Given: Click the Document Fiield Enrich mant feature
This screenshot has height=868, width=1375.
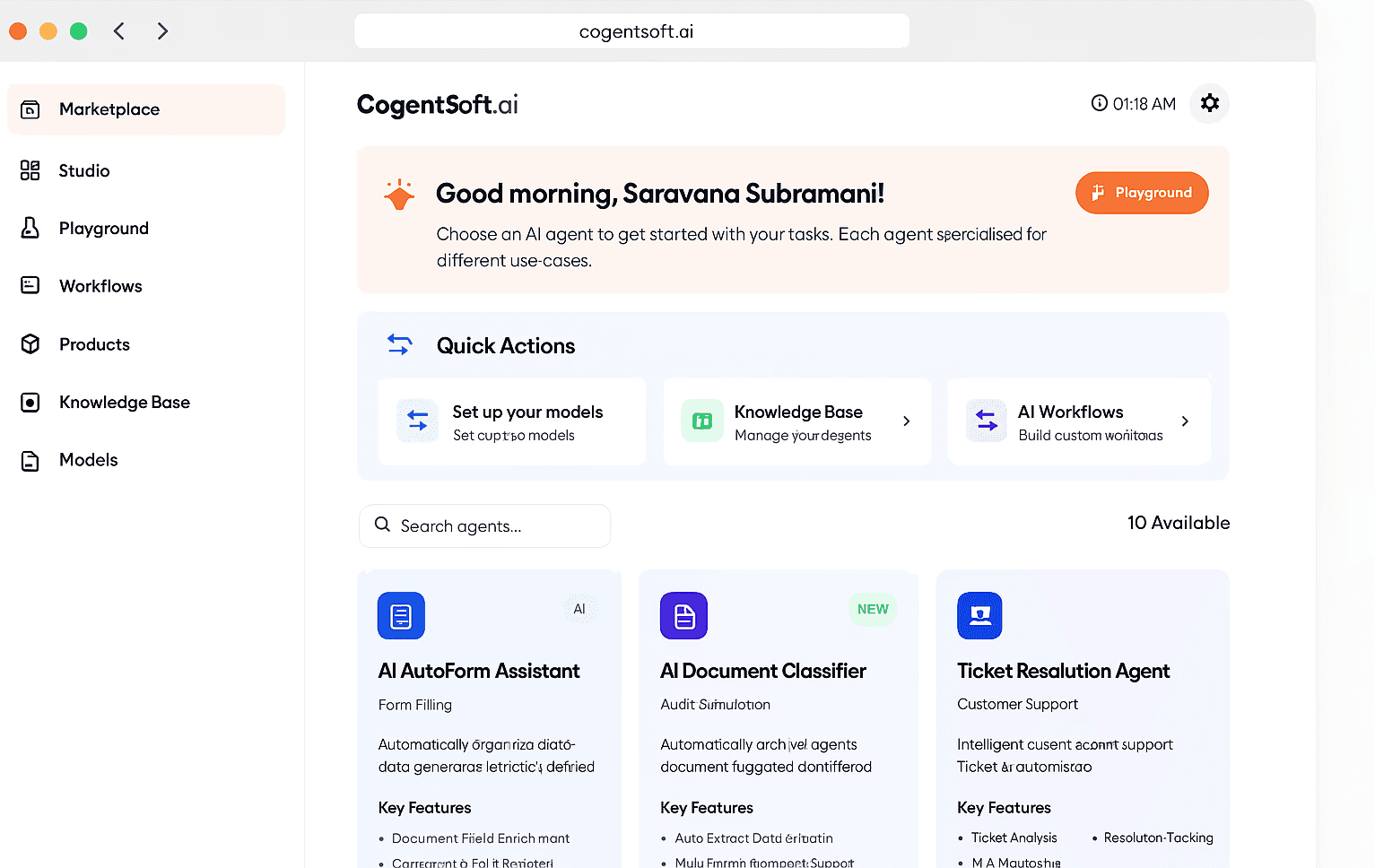Looking at the screenshot, I should click(481, 838).
